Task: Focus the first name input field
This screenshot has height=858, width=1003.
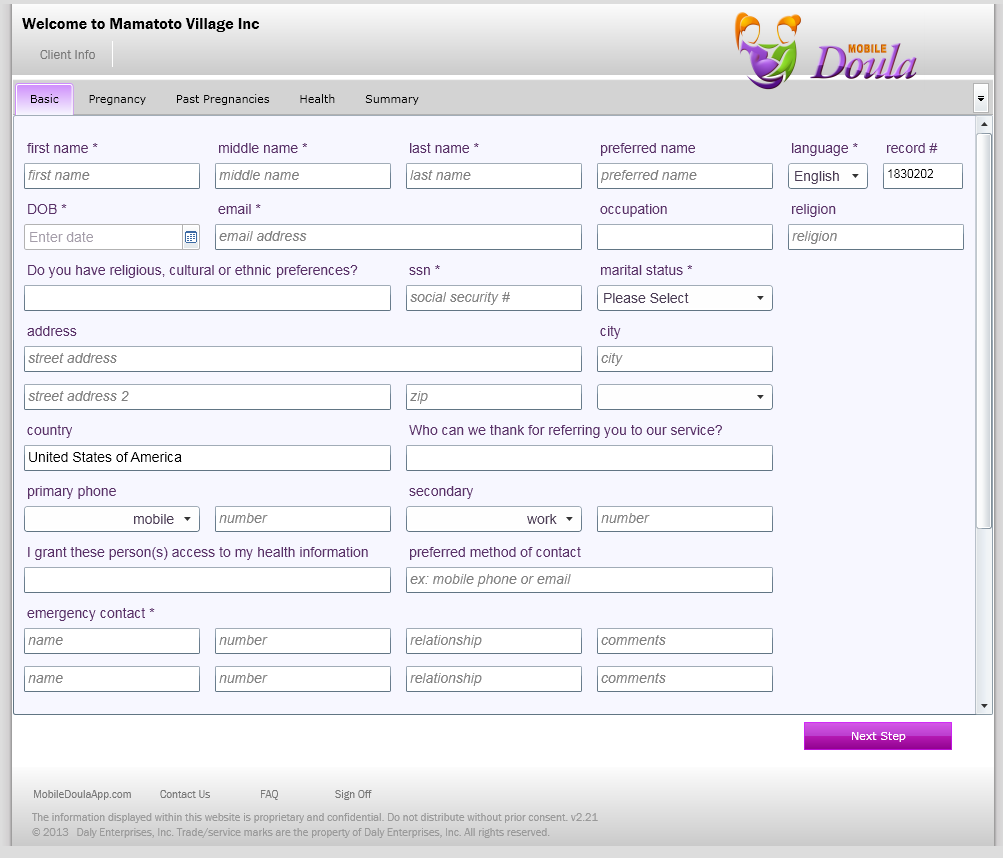Action: [112, 176]
